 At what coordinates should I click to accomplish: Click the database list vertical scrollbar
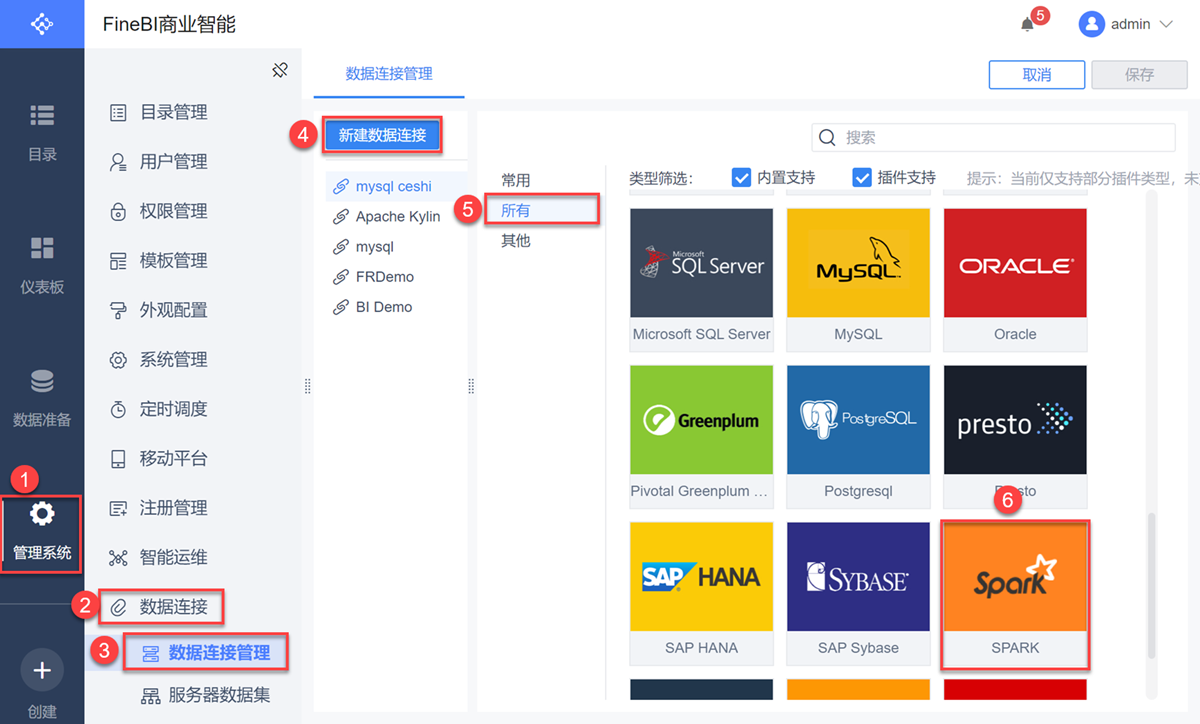coord(1151,585)
